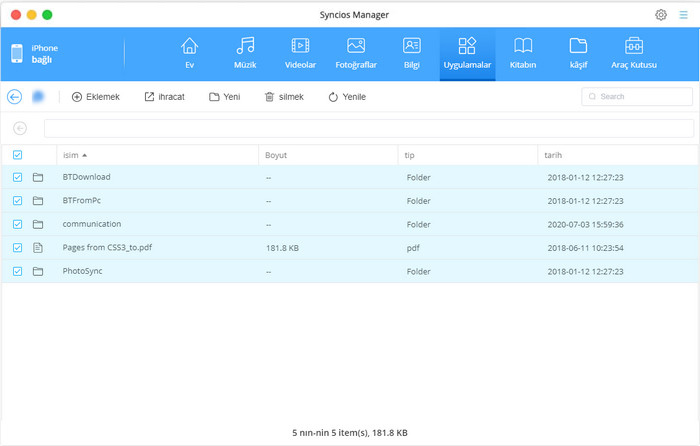Click the PhotoSync folder icon

point(38,271)
